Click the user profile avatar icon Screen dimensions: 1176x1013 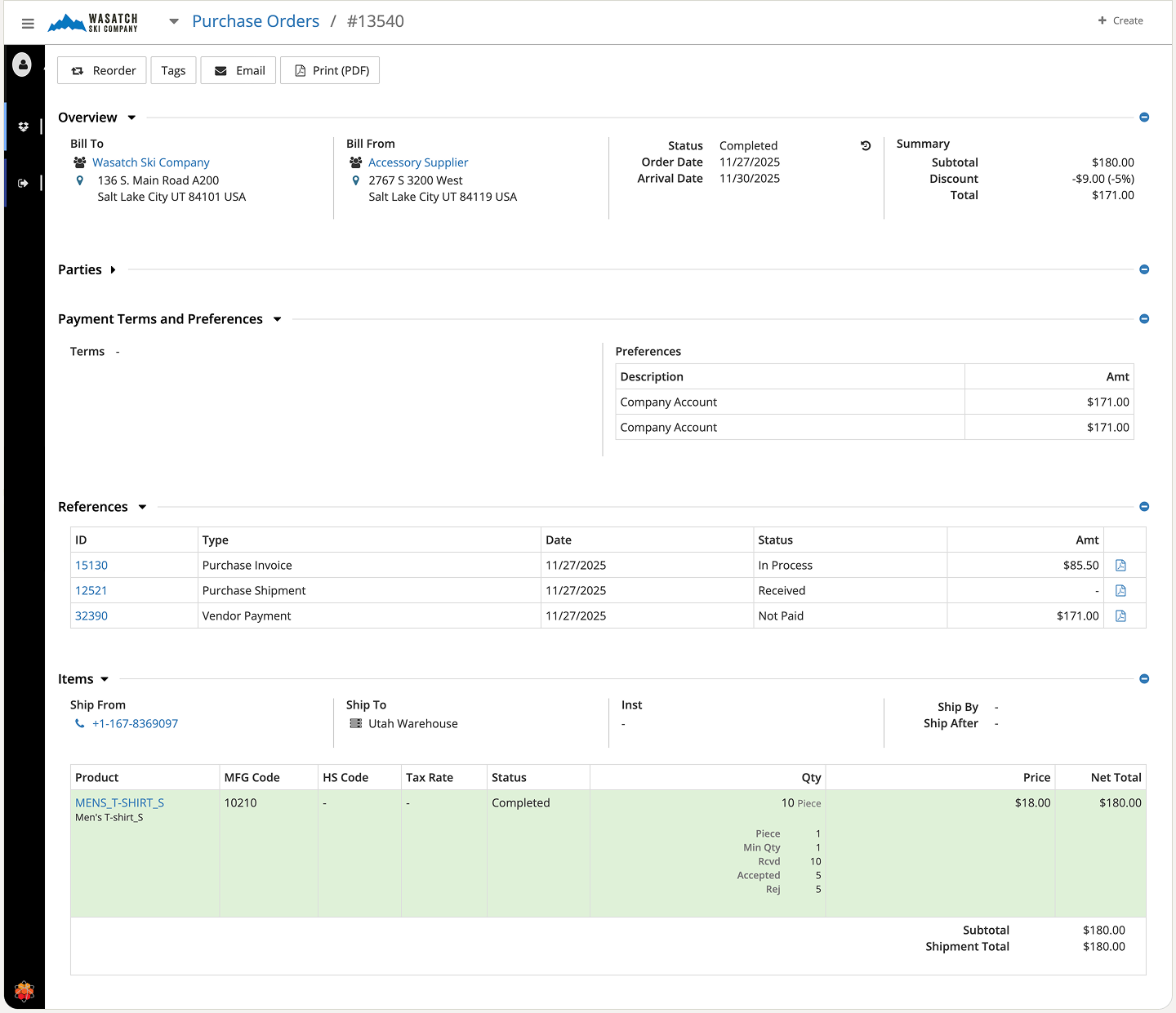[x=23, y=64]
